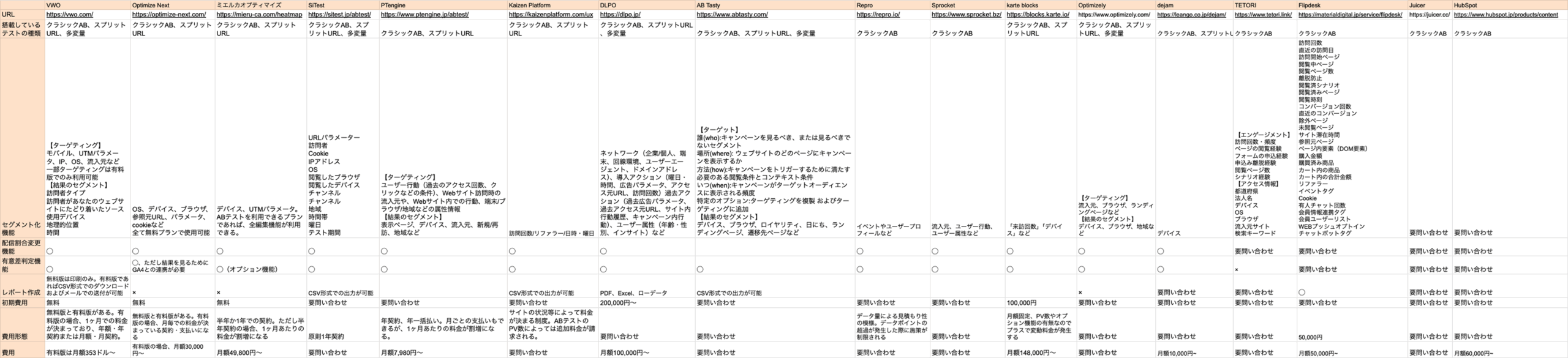Click the 月額10,000円〜 cell

(x=1194, y=350)
